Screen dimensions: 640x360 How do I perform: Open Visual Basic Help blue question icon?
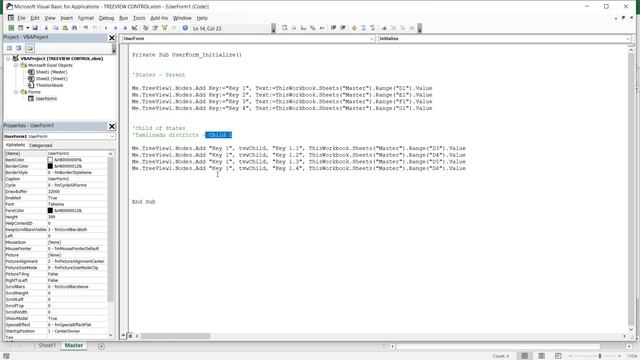point(185,28)
